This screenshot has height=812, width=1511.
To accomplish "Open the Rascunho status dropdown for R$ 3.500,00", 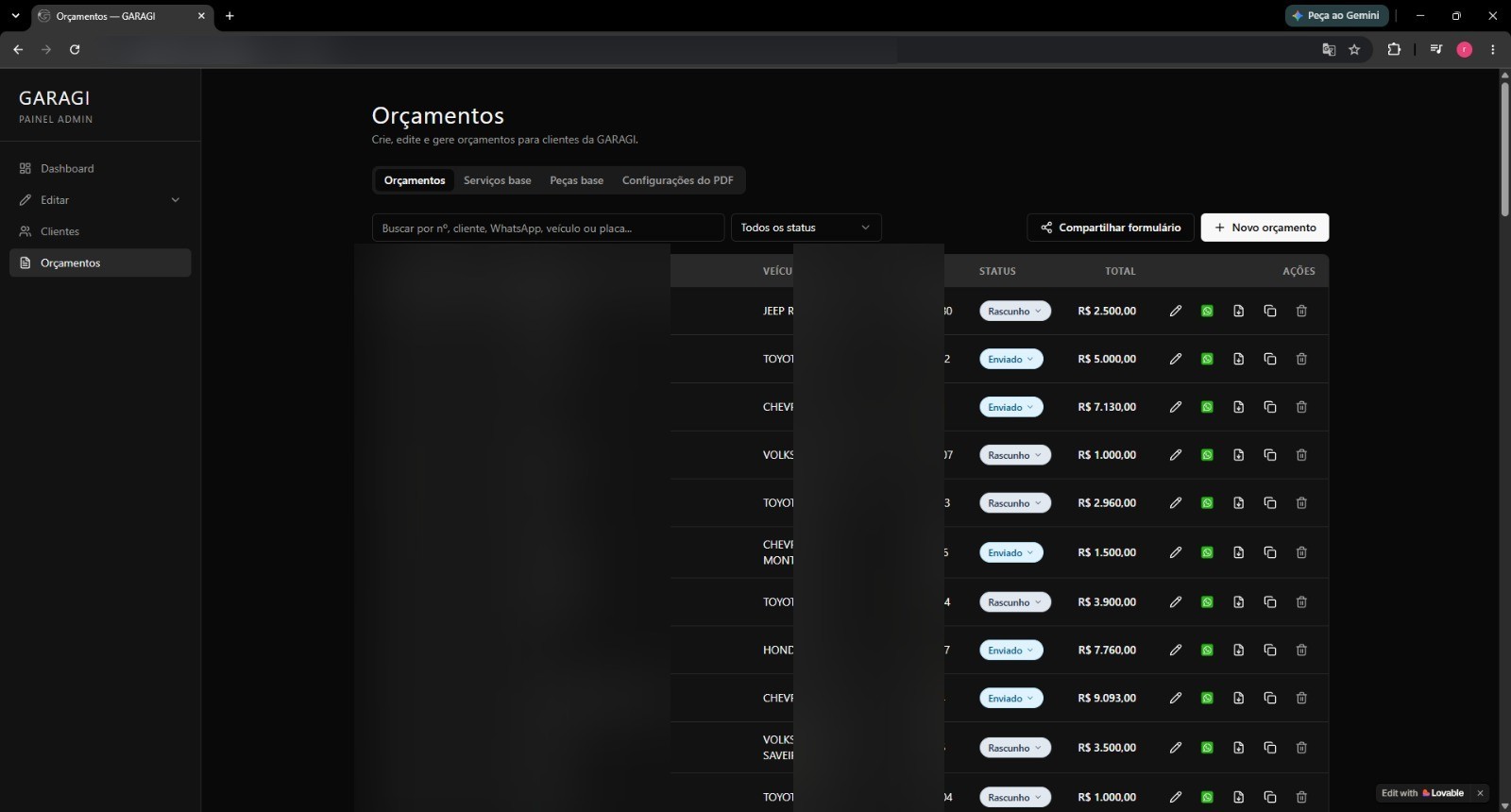I will pyautogui.click(x=1015, y=748).
